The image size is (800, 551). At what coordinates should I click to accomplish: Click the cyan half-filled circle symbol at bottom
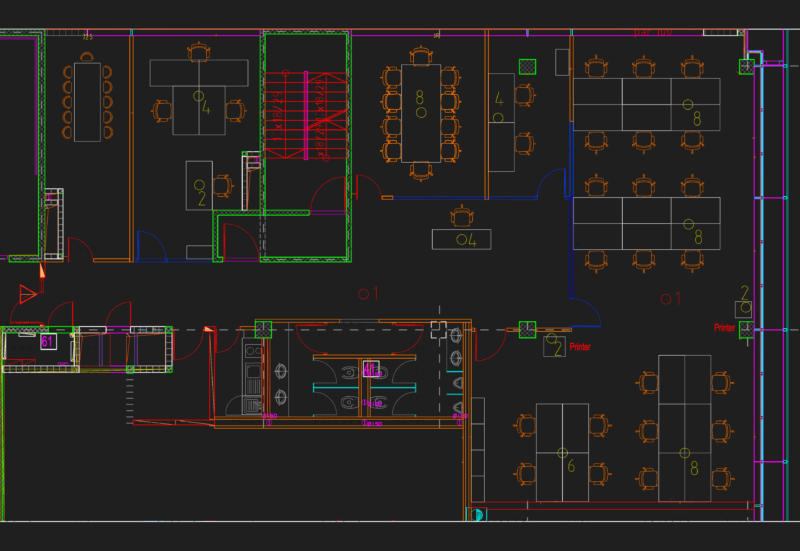(x=478, y=514)
